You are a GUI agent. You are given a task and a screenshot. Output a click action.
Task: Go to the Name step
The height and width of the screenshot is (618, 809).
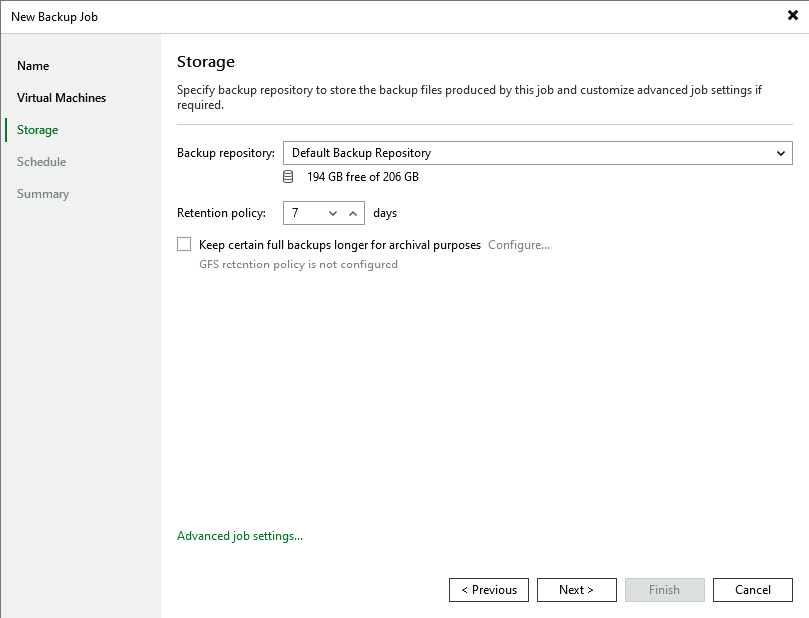[33, 66]
